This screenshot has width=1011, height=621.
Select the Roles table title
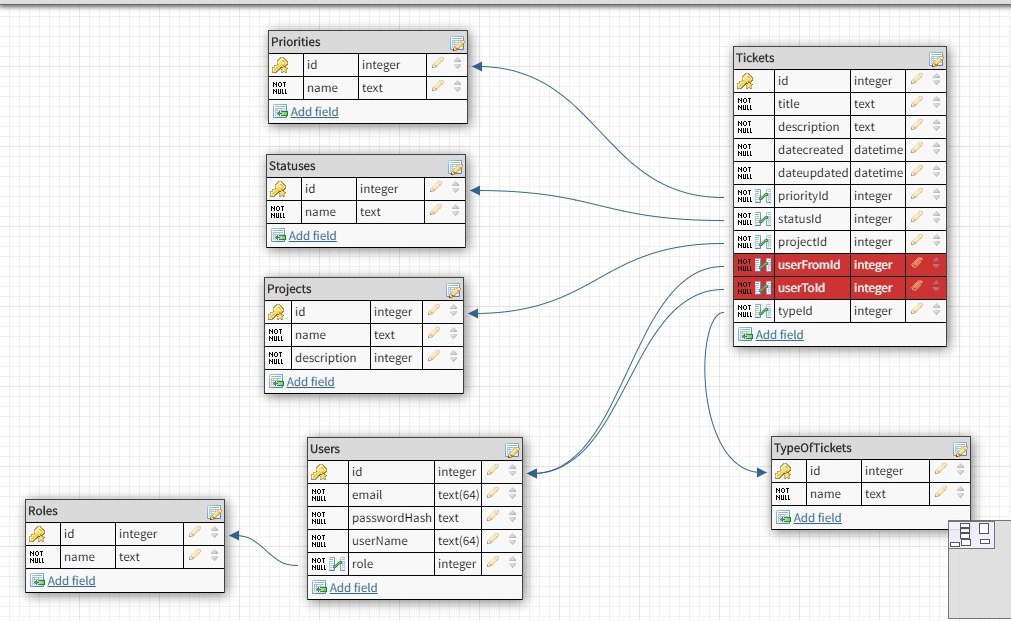coord(43,511)
